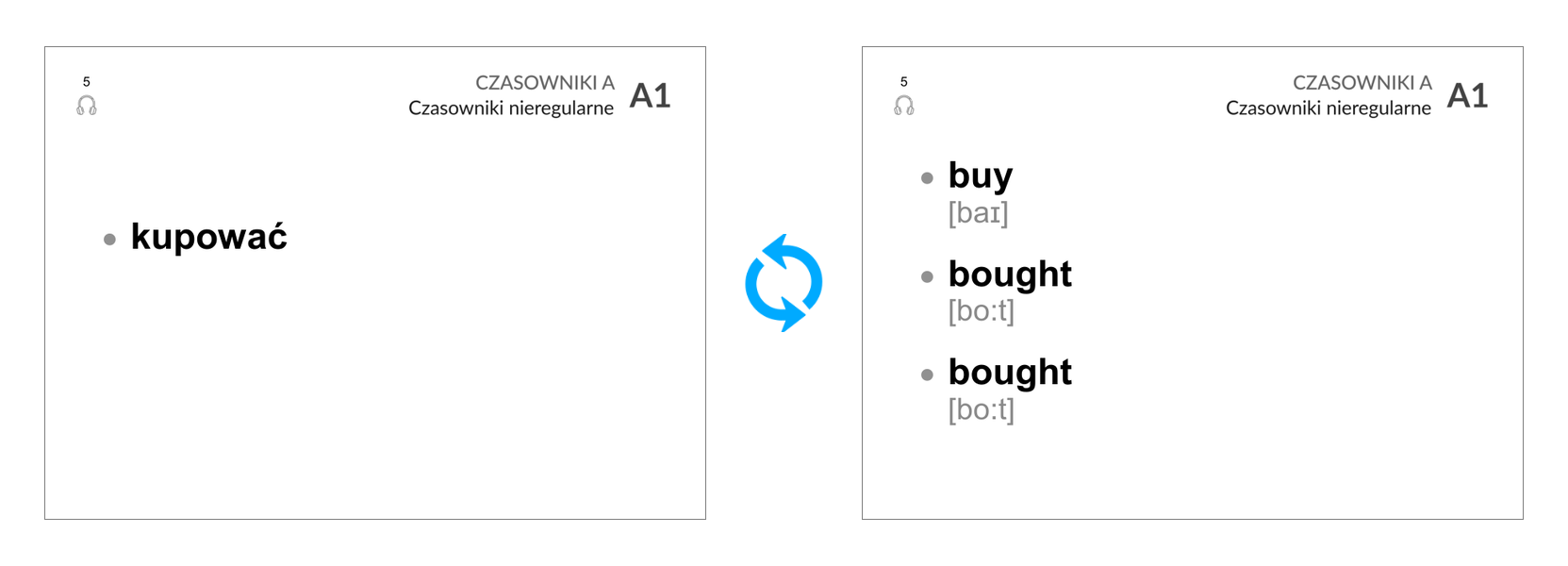Click the A1 level badge on left card
Screen dimensions: 1568x566
[x=651, y=95]
